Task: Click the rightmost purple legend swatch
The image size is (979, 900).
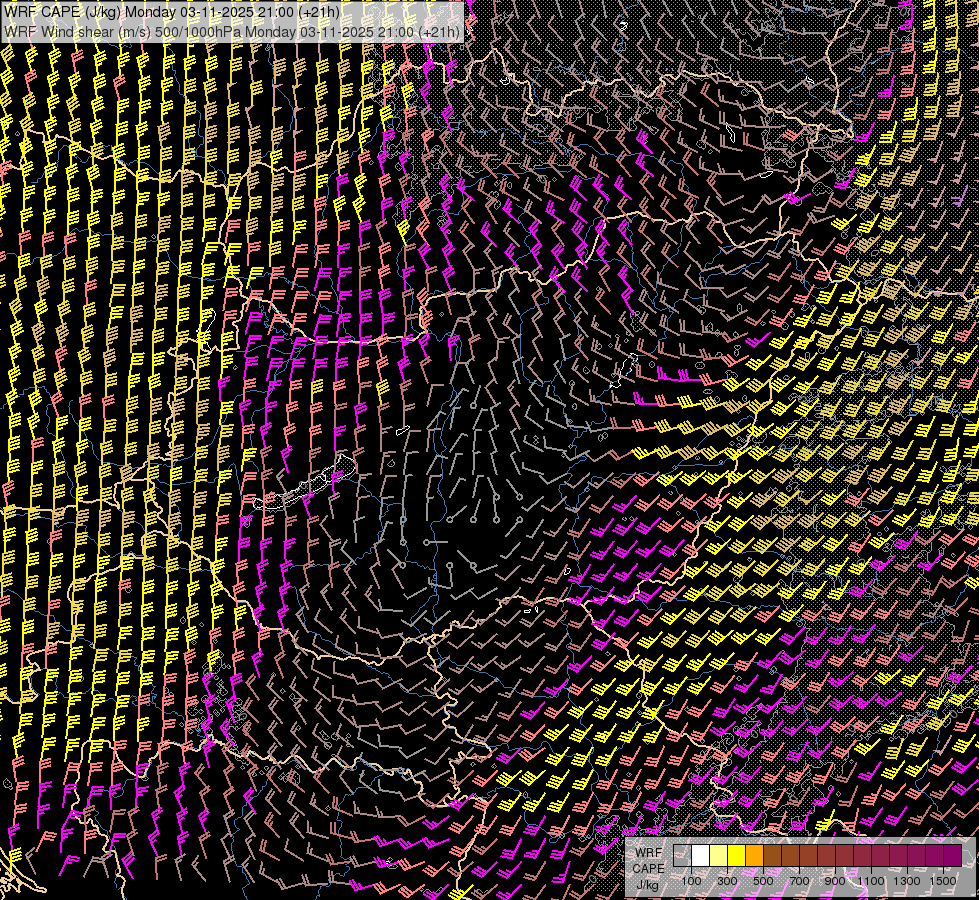Action: click(x=953, y=855)
